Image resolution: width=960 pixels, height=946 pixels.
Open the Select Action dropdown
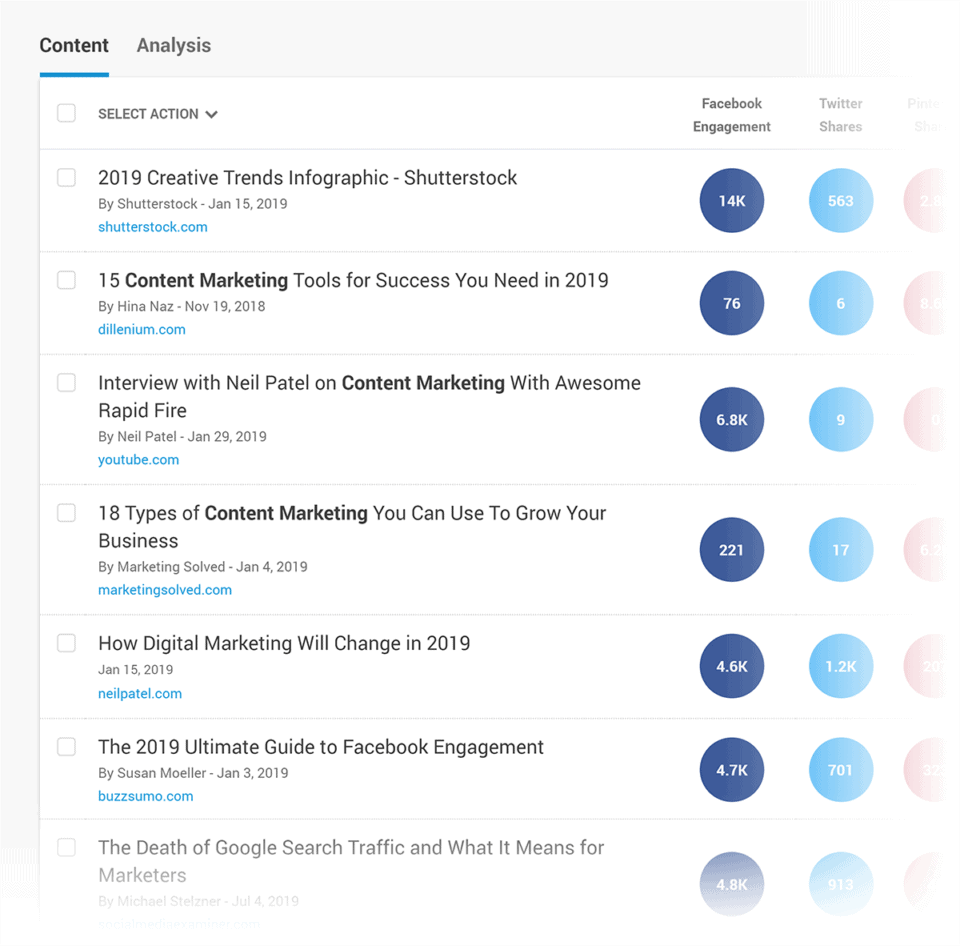[157, 113]
